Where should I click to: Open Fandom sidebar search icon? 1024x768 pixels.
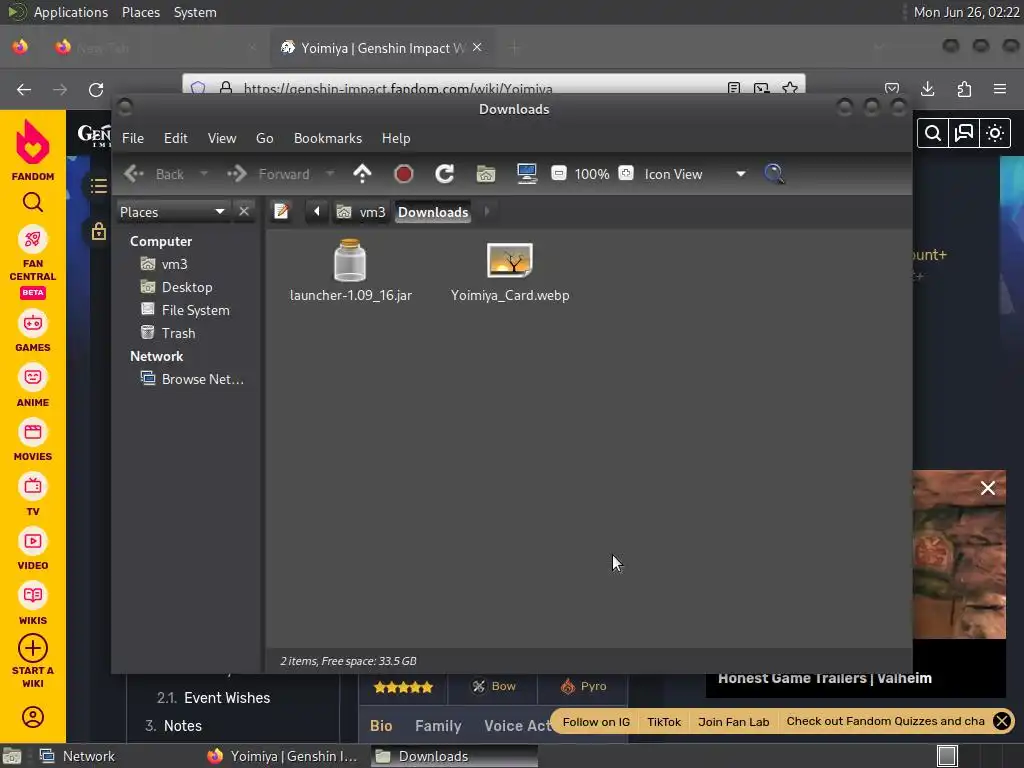click(33, 202)
